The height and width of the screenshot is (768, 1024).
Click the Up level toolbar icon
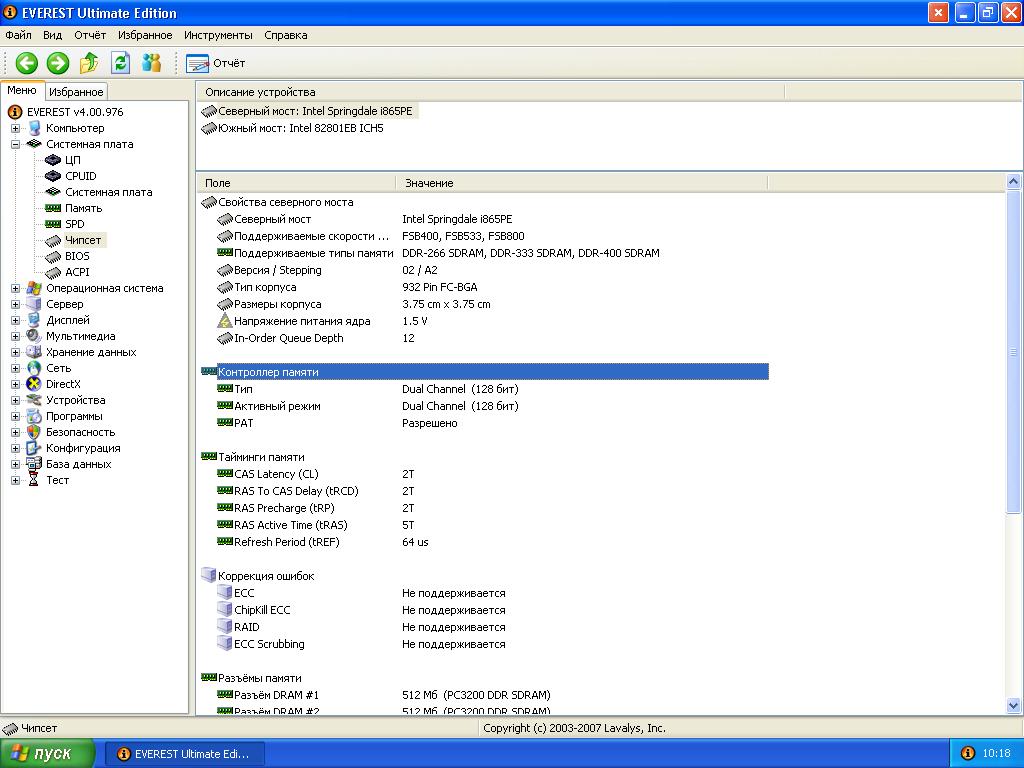(x=89, y=63)
